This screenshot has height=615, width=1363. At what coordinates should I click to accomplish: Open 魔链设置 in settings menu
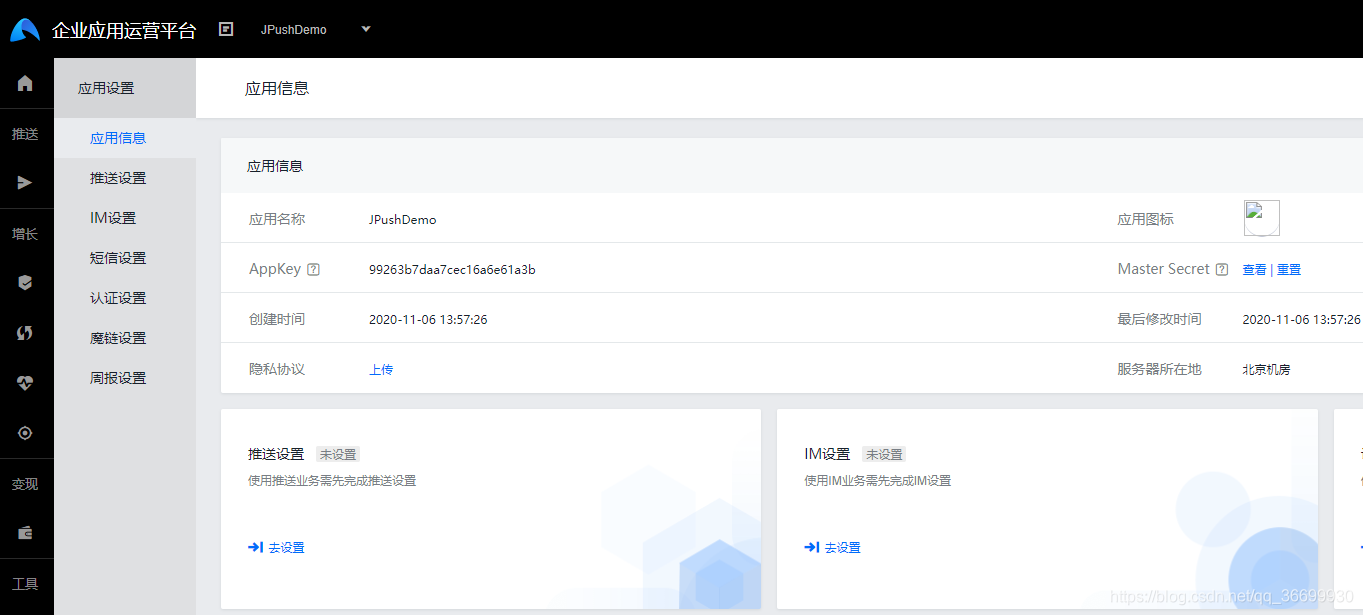tap(118, 338)
